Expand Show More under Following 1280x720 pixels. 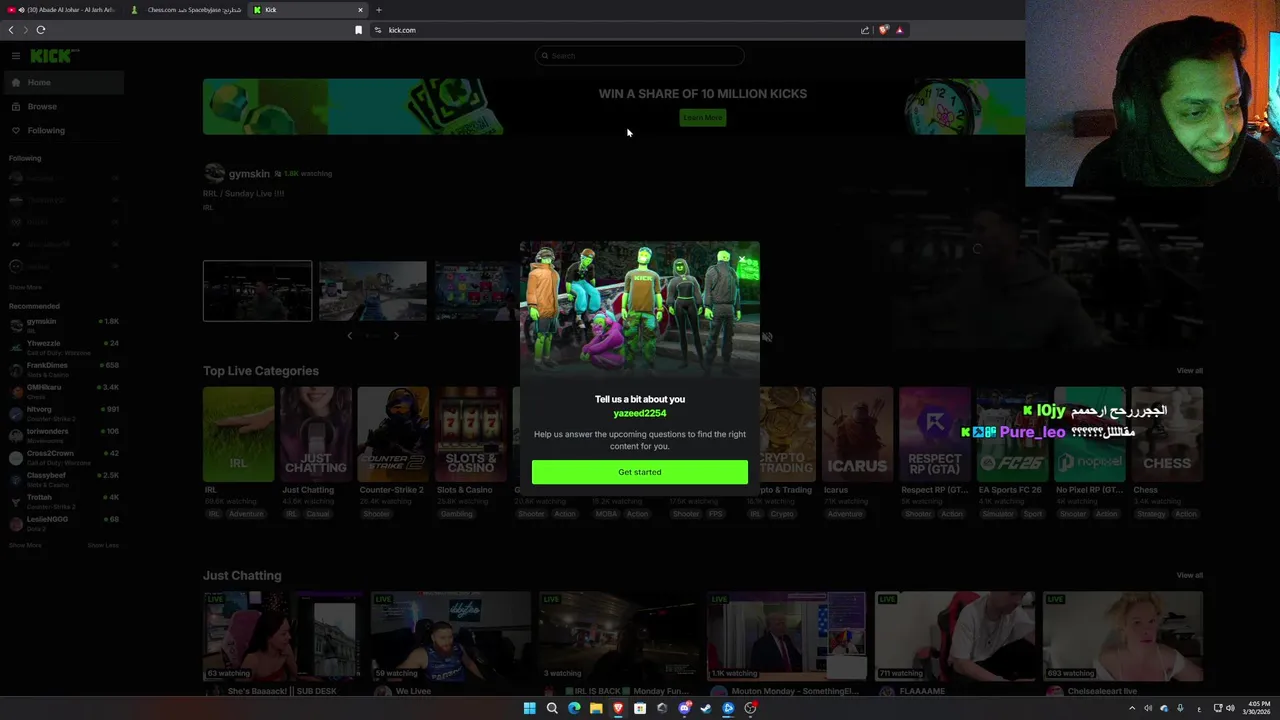click(x=25, y=287)
